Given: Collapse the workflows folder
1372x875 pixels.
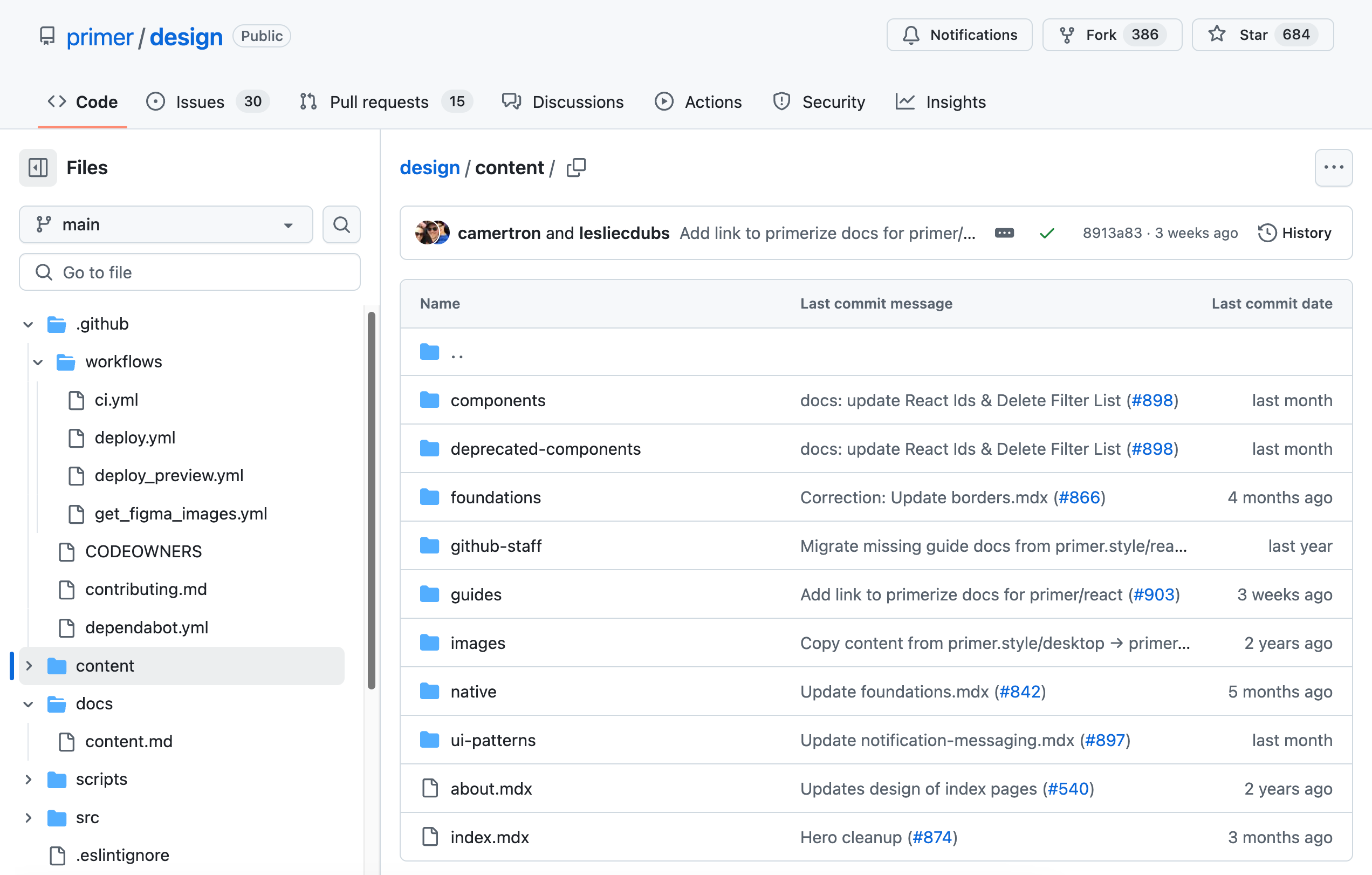Looking at the screenshot, I should click(x=38, y=361).
